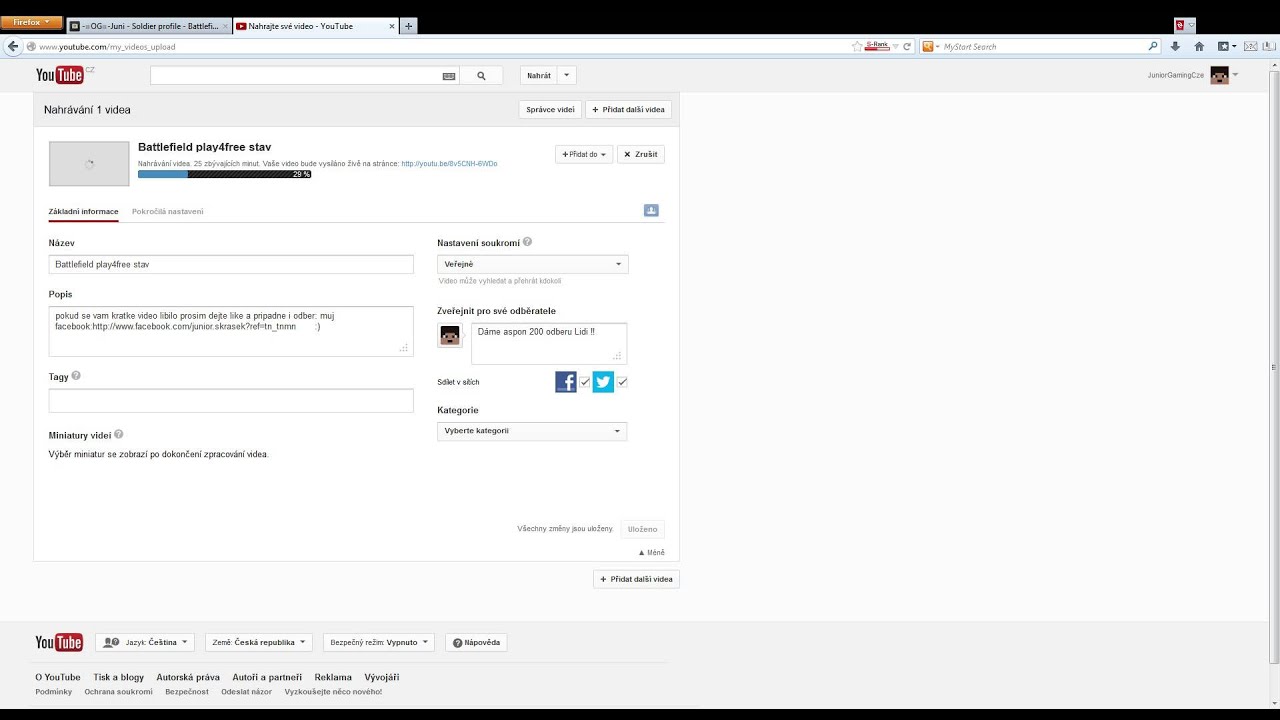Click the blue upload icon beside the tabs
This screenshot has height=720, width=1280.
coord(651,210)
